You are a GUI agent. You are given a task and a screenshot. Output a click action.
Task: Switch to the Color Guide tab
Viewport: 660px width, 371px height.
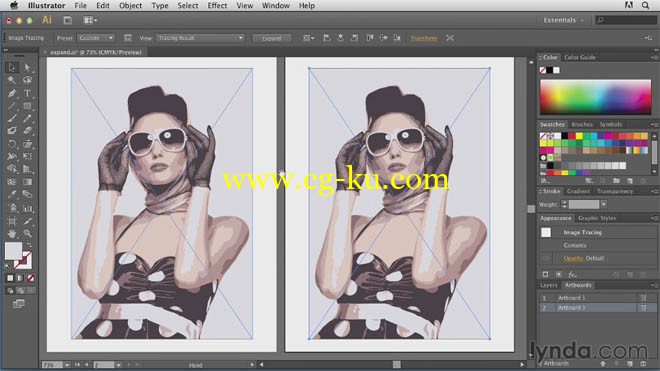(580, 57)
